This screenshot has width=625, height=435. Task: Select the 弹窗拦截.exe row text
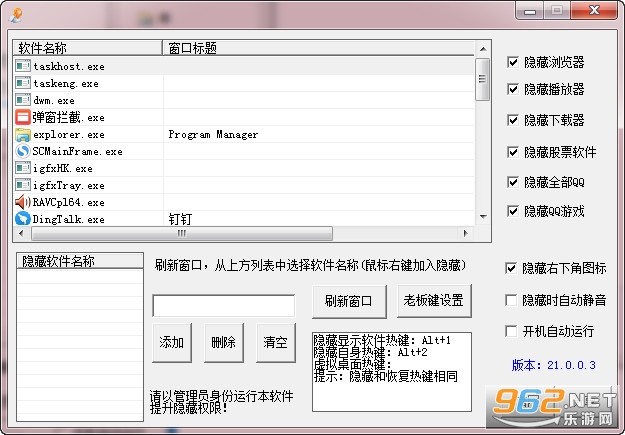[69, 117]
